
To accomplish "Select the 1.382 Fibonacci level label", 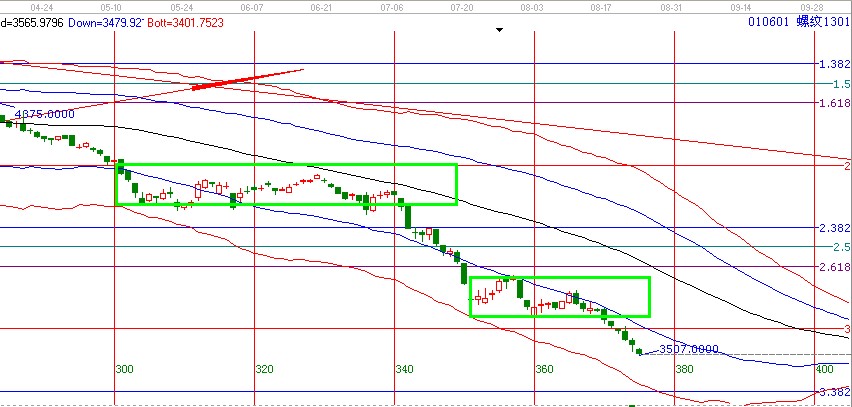I will (833, 64).
